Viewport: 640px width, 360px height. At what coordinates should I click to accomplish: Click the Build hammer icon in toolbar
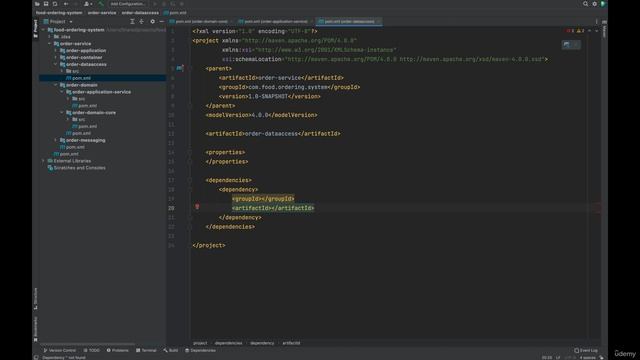[x=101, y=4]
